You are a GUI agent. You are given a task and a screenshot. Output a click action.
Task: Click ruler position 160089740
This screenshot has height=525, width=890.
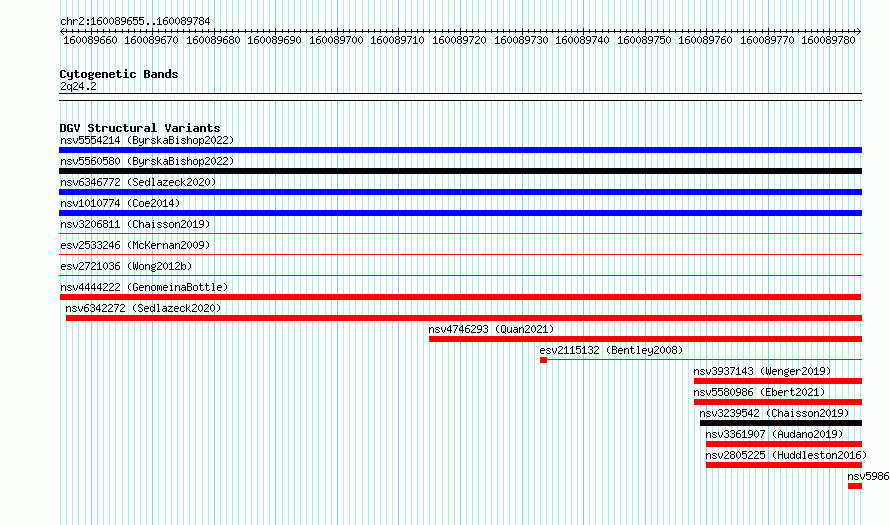[x=582, y=40]
